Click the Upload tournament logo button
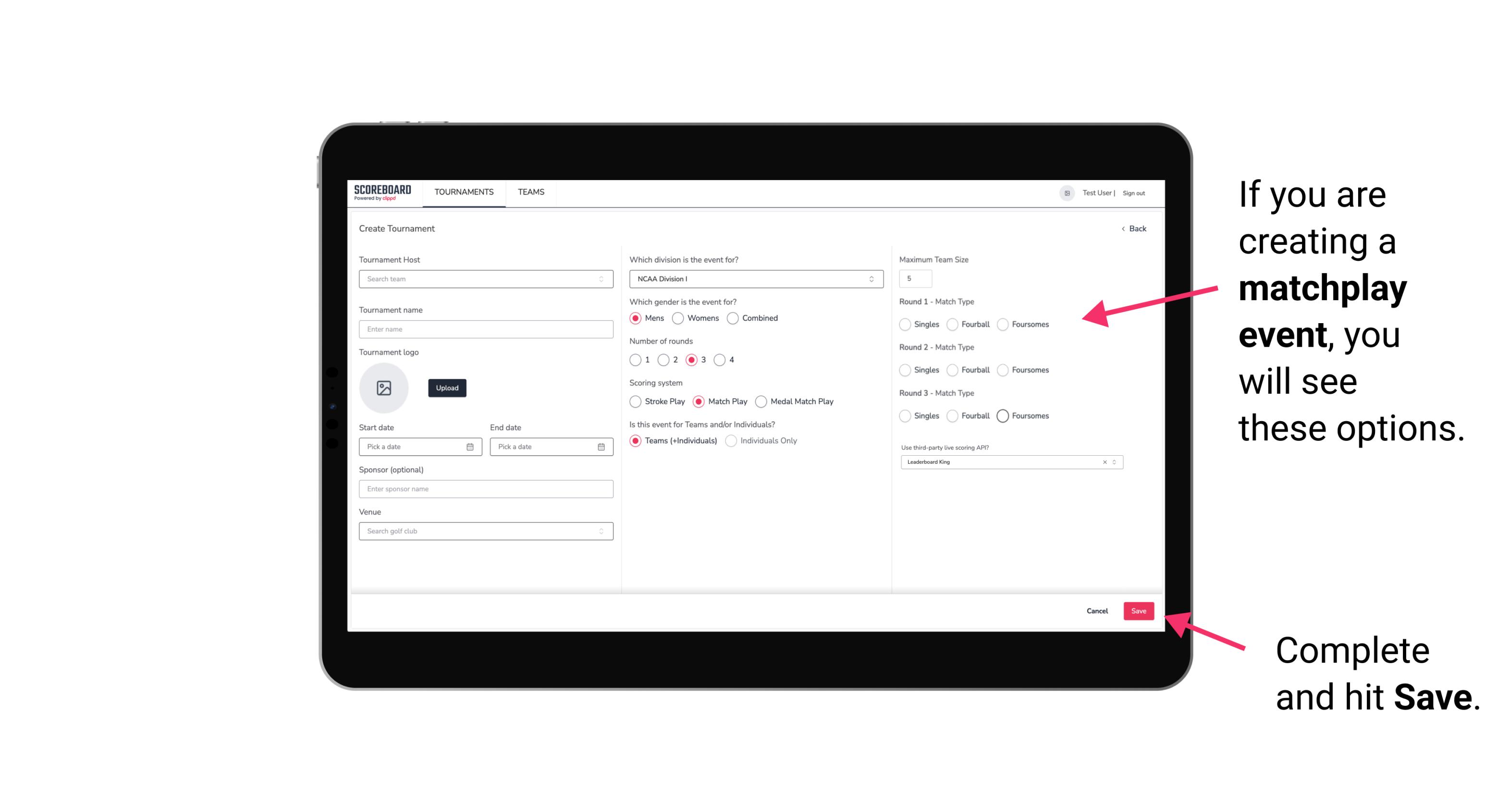Image resolution: width=1510 pixels, height=812 pixels. tap(447, 388)
